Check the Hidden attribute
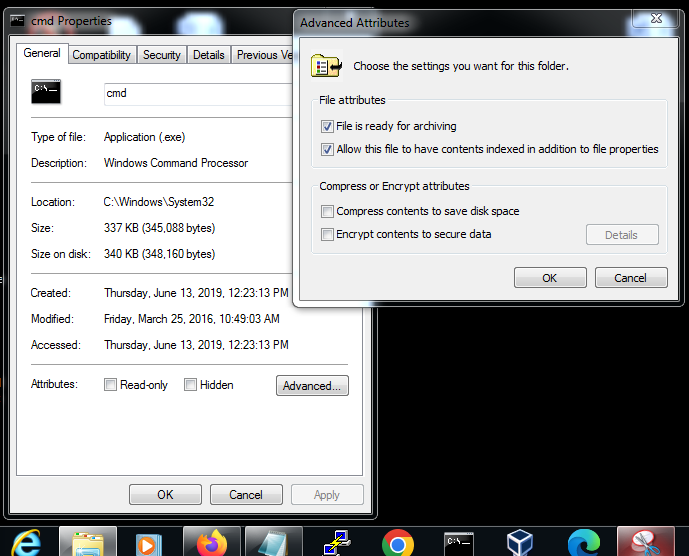689x556 pixels. click(190, 385)
